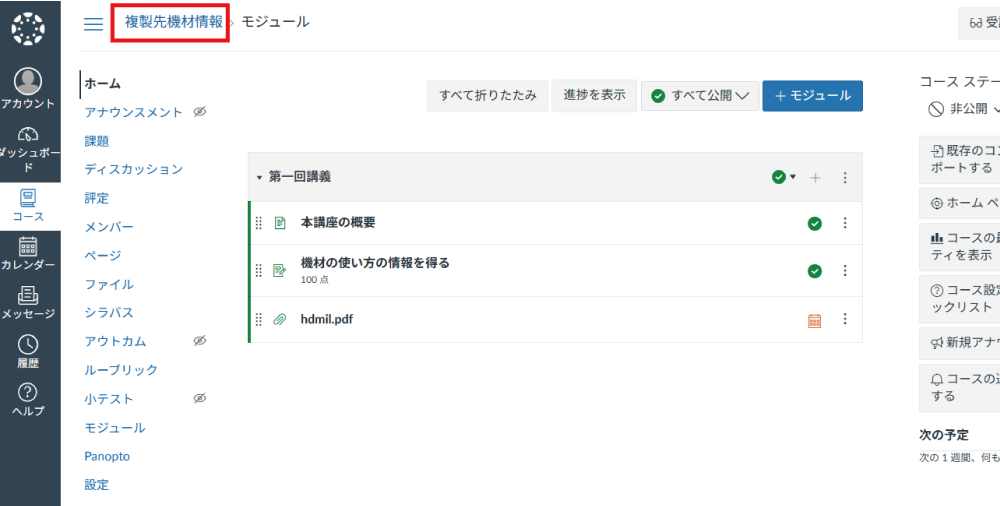
Task: Click the page icon beside 本講座の概要
Action: (279, 223)
